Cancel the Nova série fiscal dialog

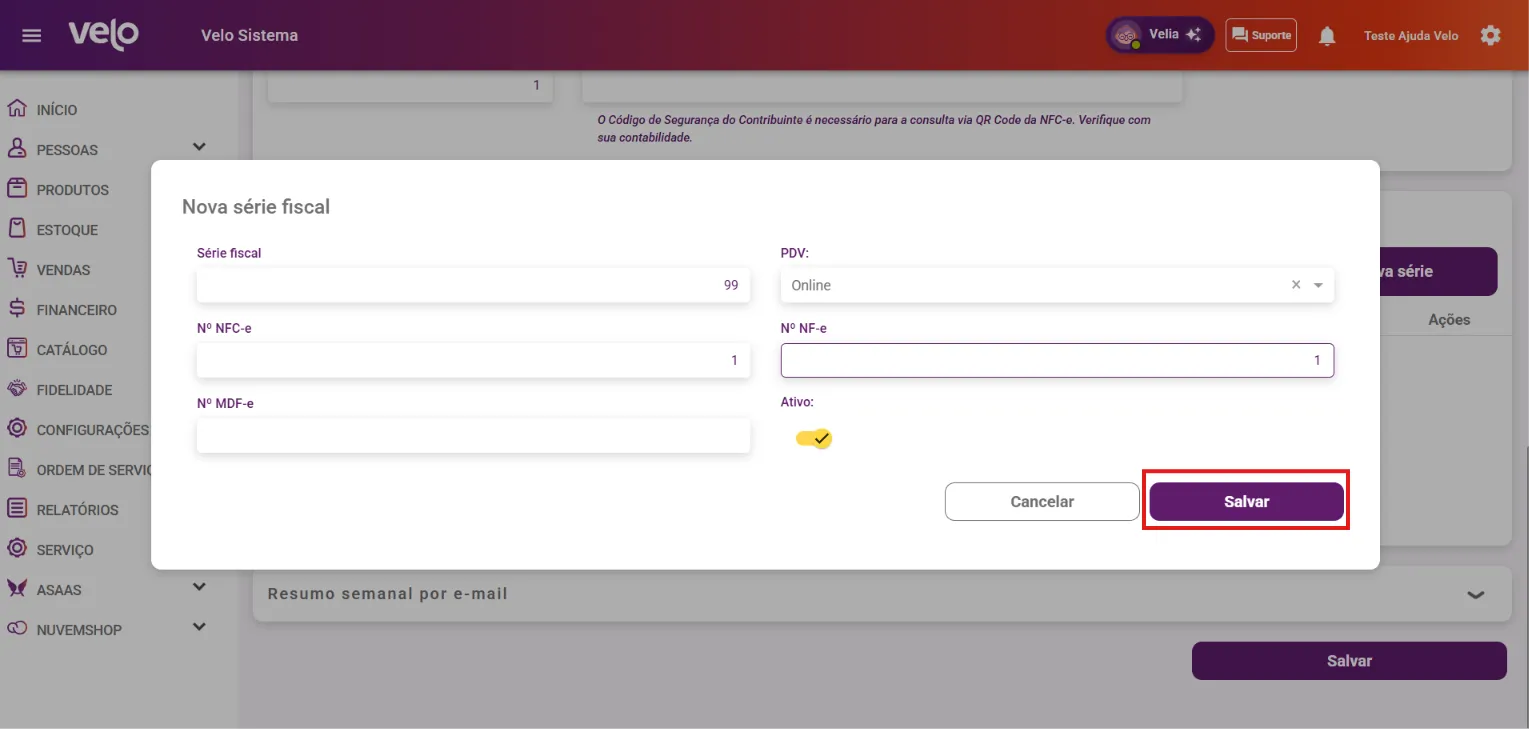[1042, 502]
